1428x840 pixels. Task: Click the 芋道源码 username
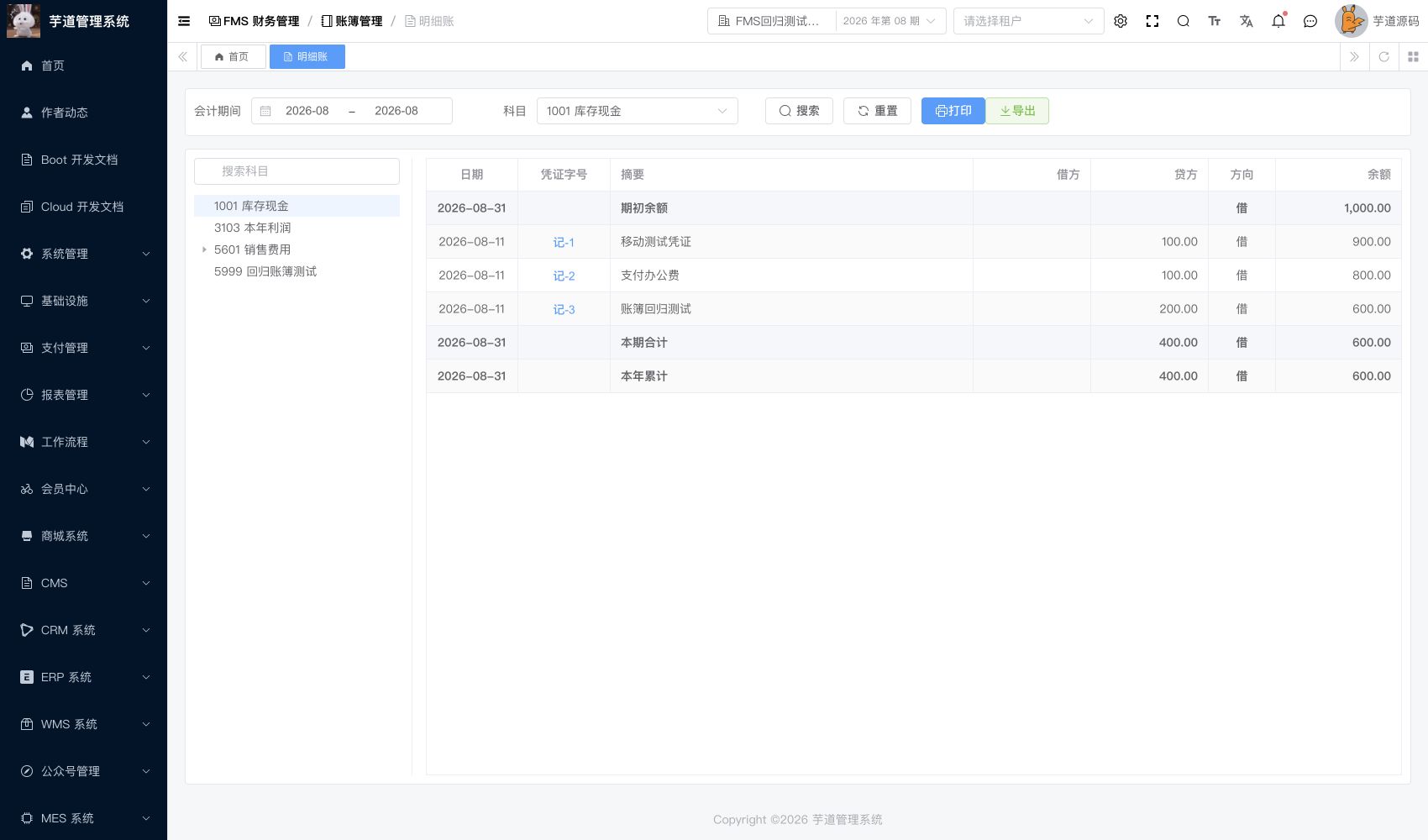coord(1396,21)
